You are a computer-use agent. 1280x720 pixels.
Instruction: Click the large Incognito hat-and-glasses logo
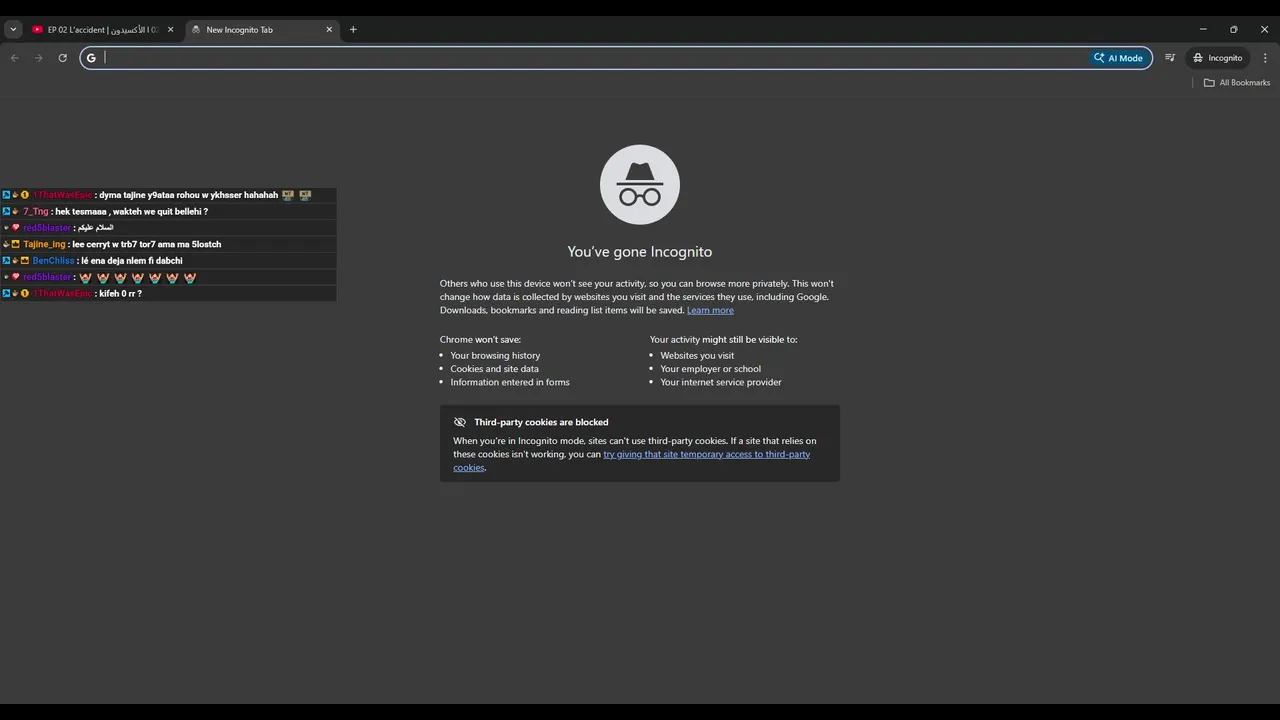coord(640,185)
